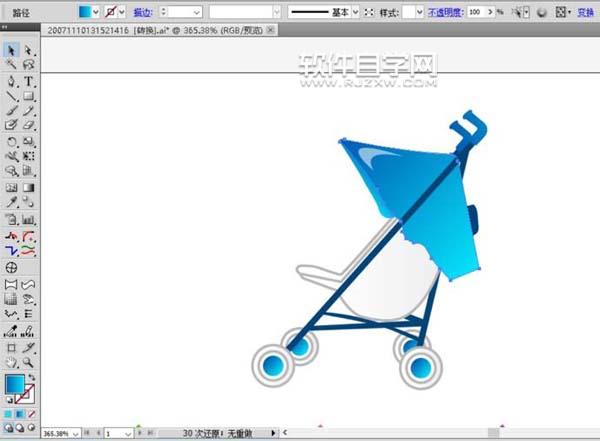Screen dimensions: 600x441
Task: Select the bowtie-shaped envelope tool
Action: 11,284
